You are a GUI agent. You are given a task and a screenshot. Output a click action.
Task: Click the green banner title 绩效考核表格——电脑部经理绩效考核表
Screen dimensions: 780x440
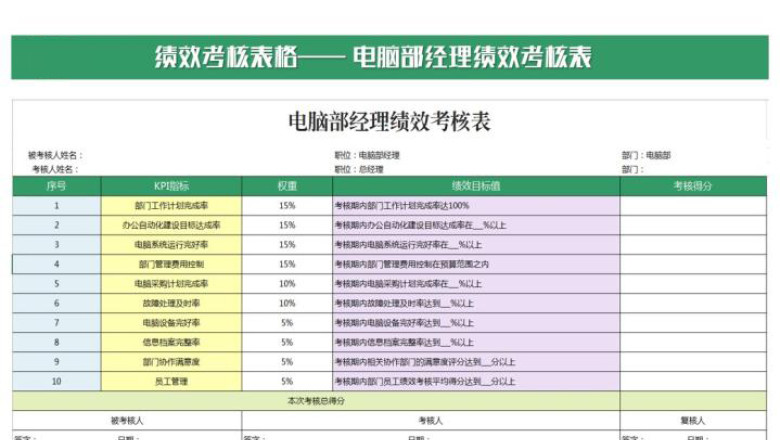373,57
